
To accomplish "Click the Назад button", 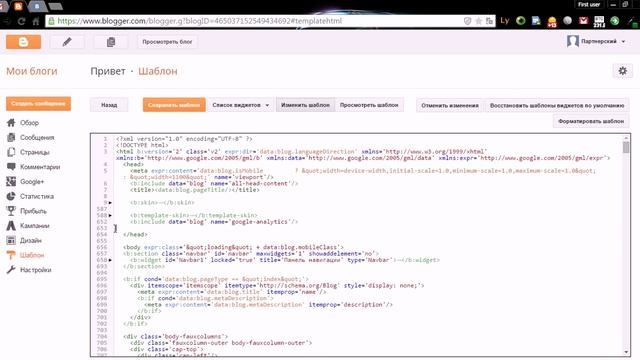I will click(x=109, y=105).
